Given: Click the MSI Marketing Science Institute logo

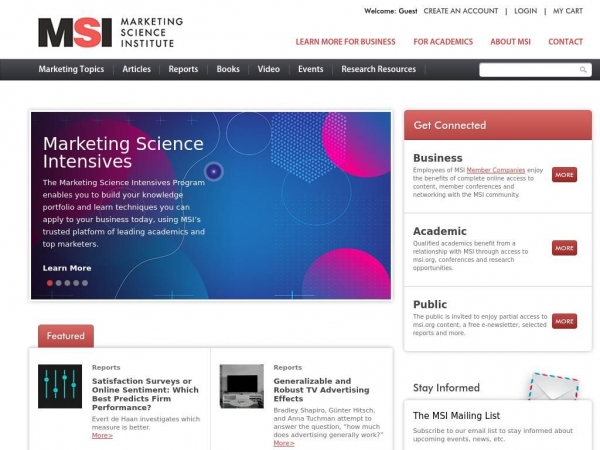Looking at the screenshot, I should click(x=110, y=33).
